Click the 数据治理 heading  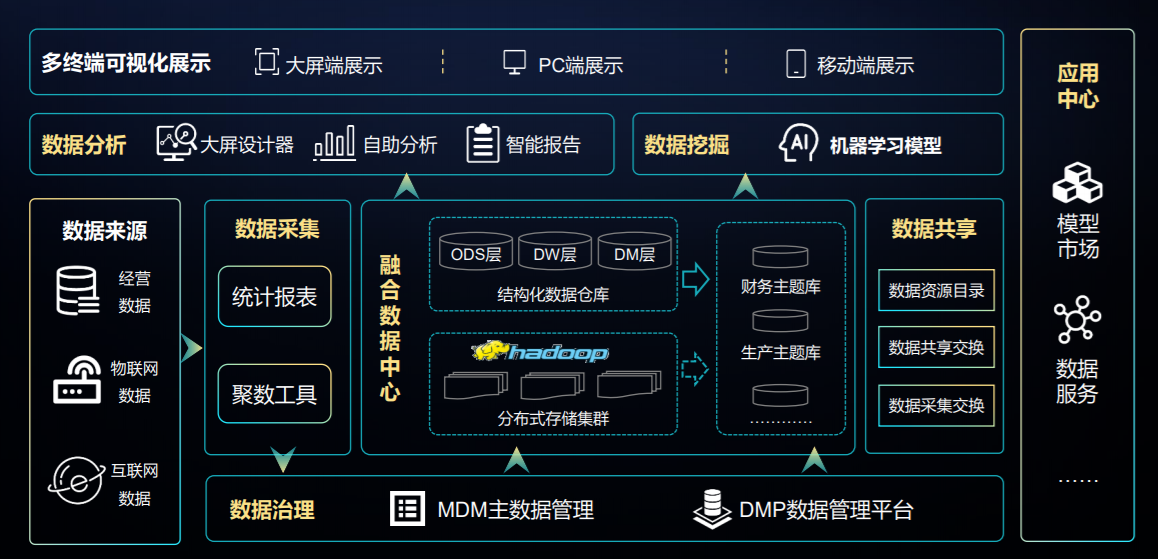272,510
